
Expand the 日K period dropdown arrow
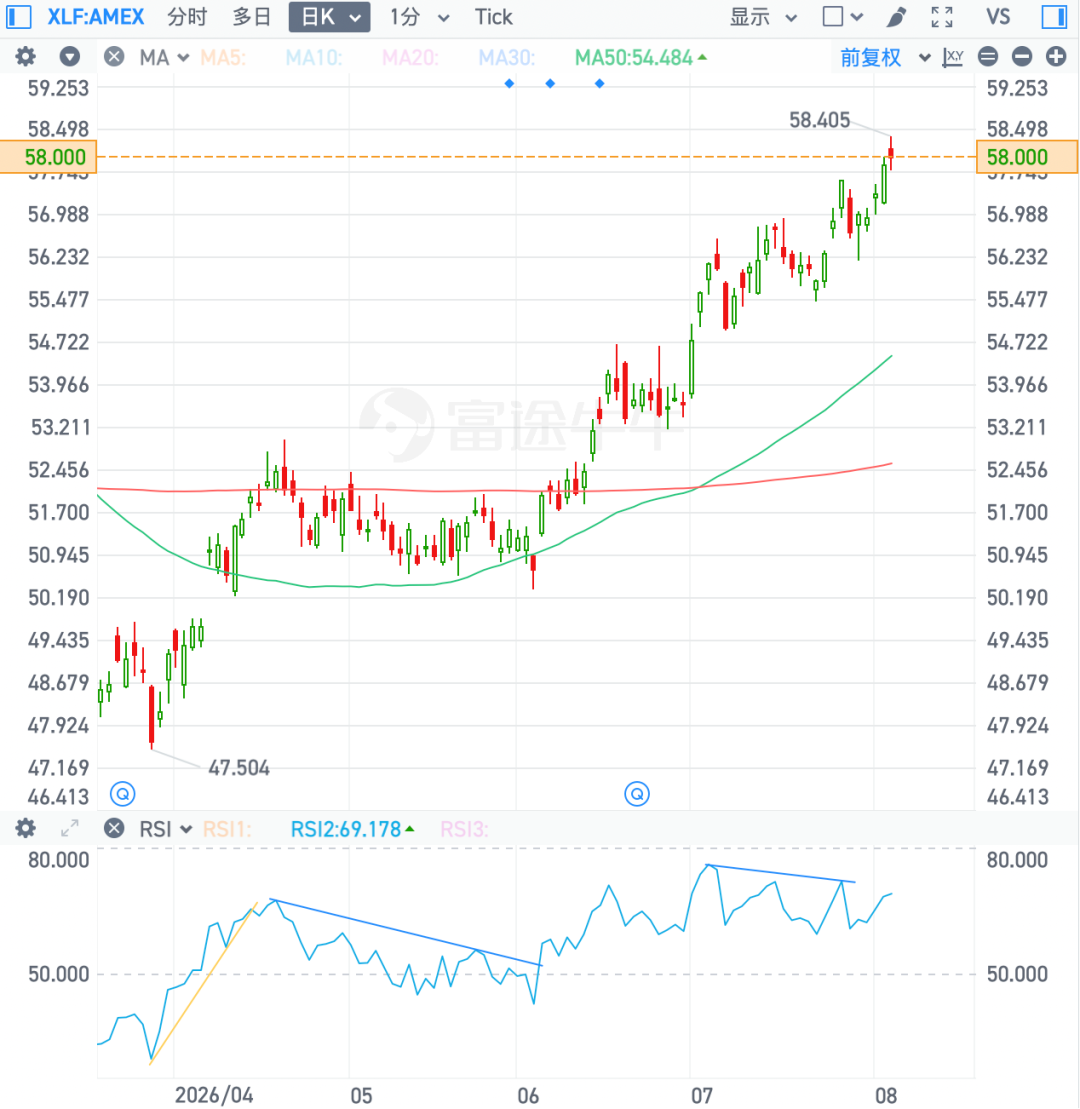(355, 18)
